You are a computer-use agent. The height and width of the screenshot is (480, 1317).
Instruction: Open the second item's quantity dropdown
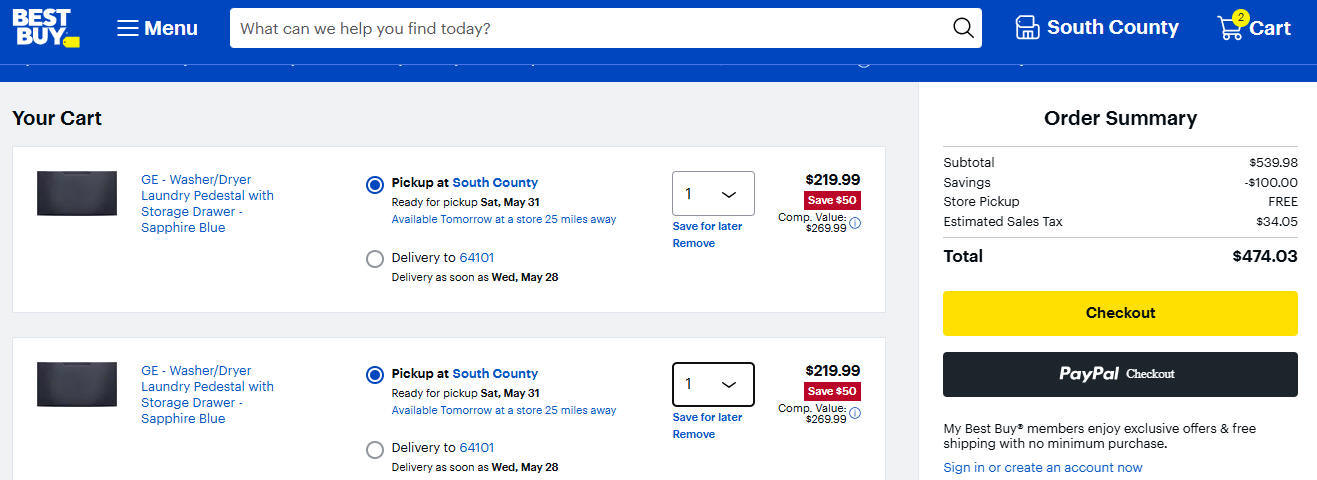pyautogui.click(x=713, y=384)
